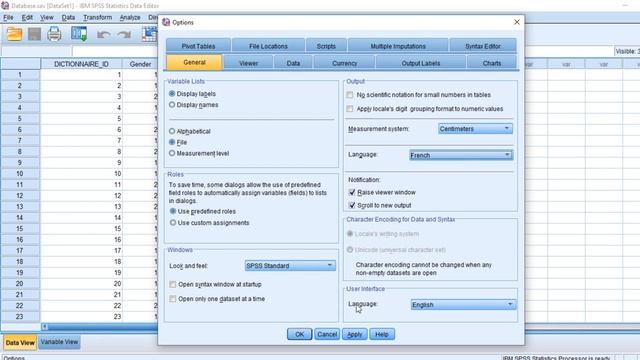This screenshot has width=640, height=360.
Task: Select row header 23 in data grid
Action: [20, 317]
